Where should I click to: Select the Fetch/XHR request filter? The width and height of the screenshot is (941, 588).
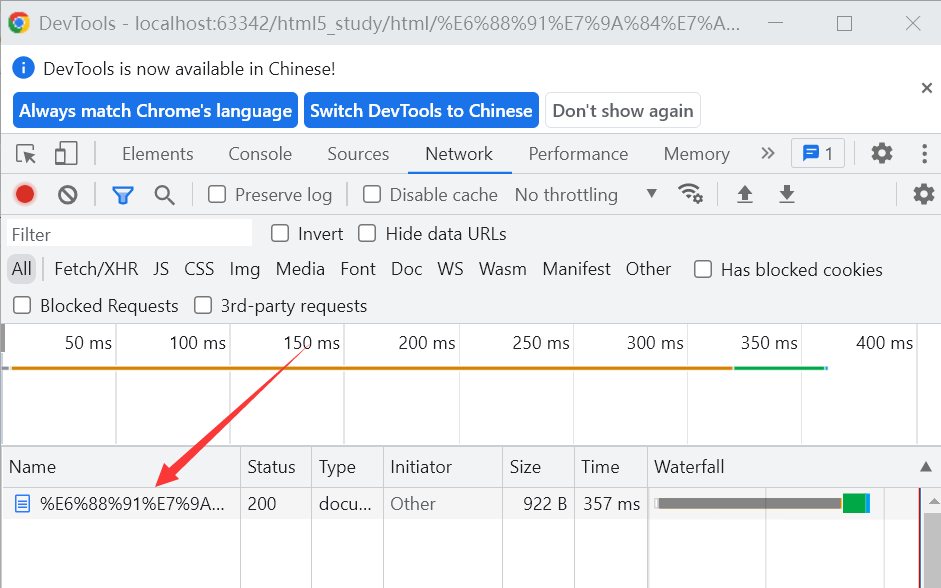point(95,269)
